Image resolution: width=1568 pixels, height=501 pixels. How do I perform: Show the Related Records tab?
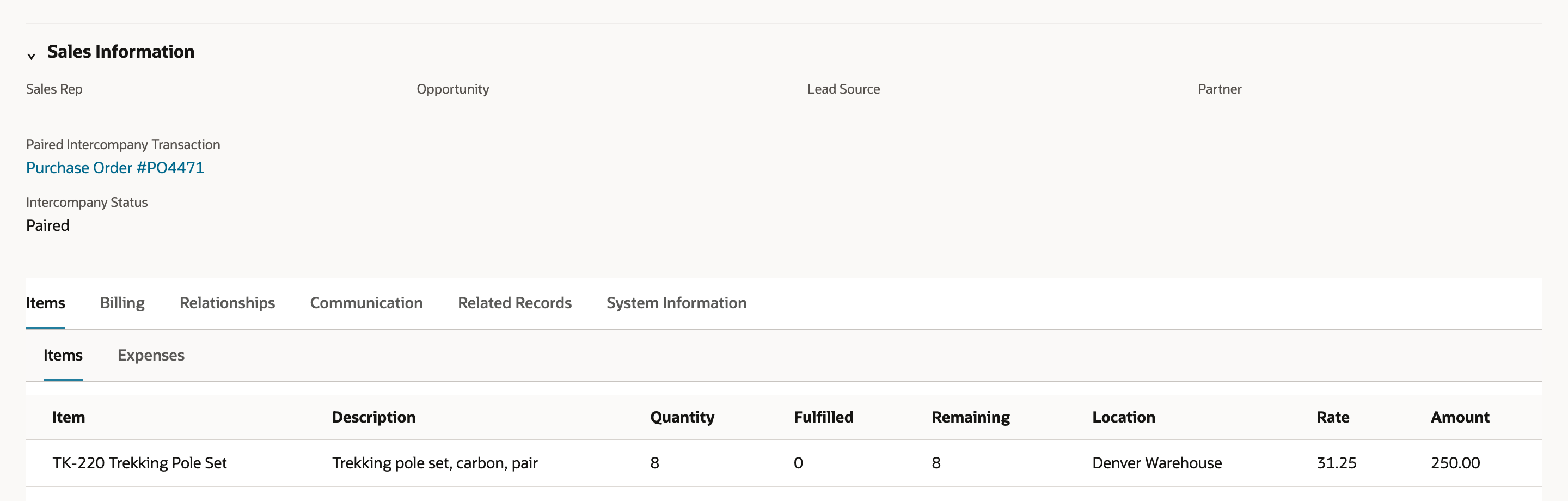point(515,303)
